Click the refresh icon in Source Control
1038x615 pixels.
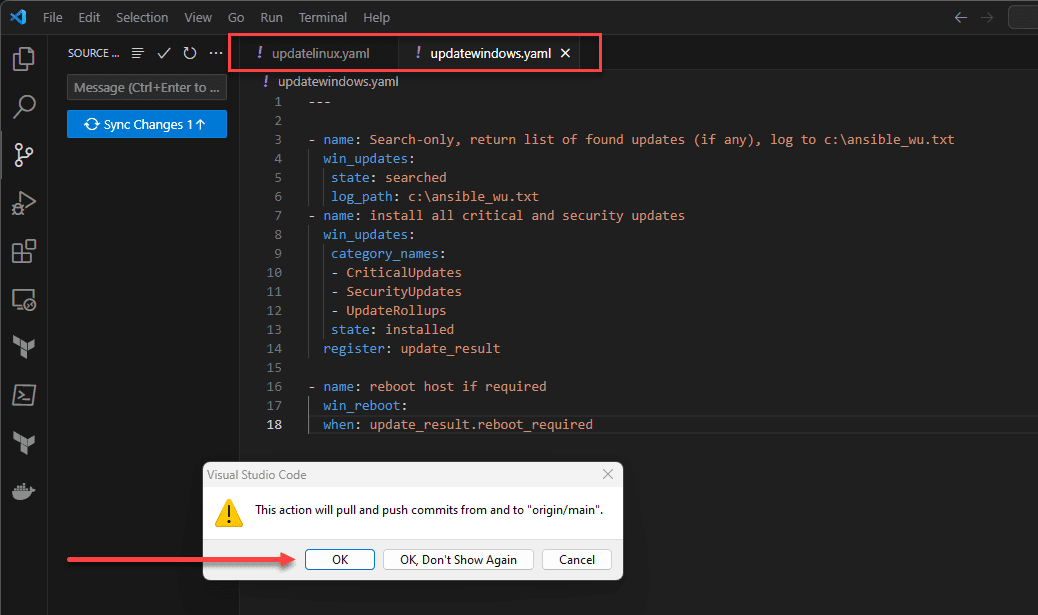190,53
